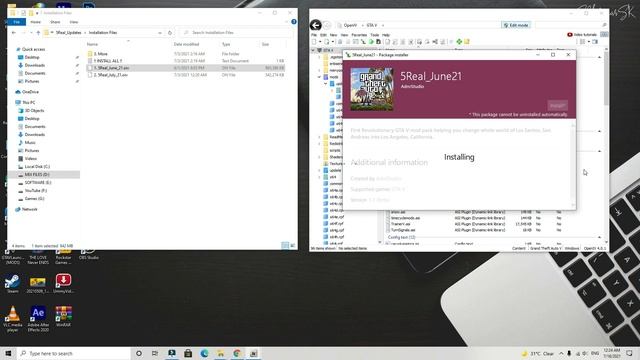Open Share tab in File Explorer ribbon
This screenshot has height=360, width=640.
[55, 22]
